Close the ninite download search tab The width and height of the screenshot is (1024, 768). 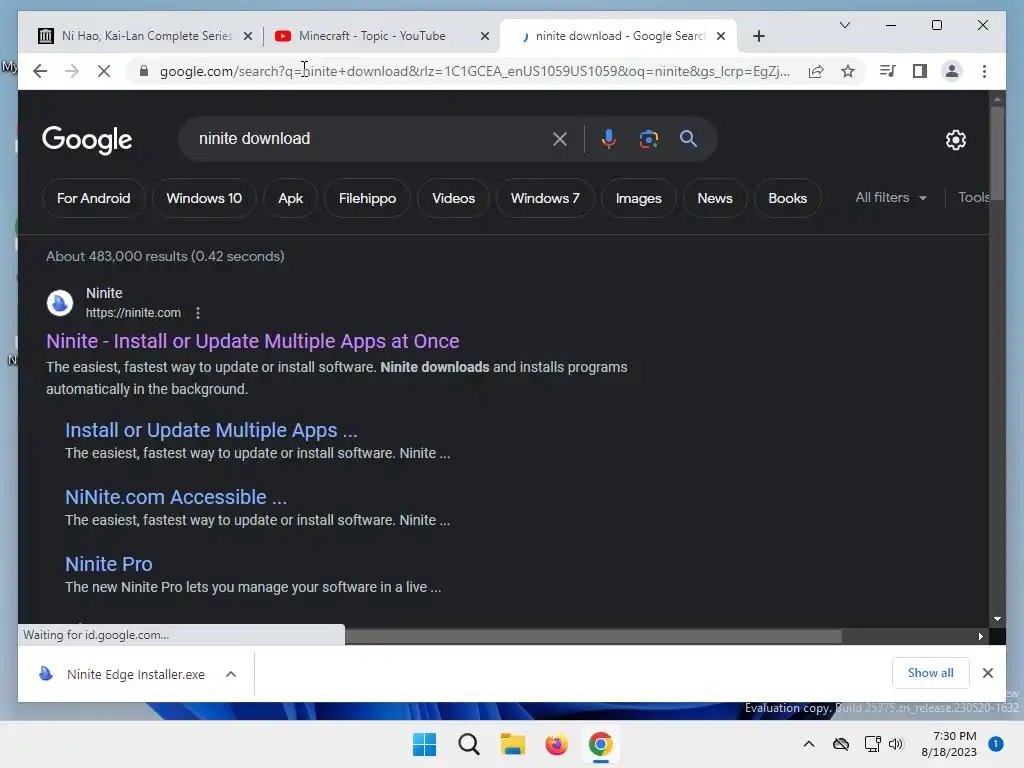pyautogui.click(x=721, y=37)
